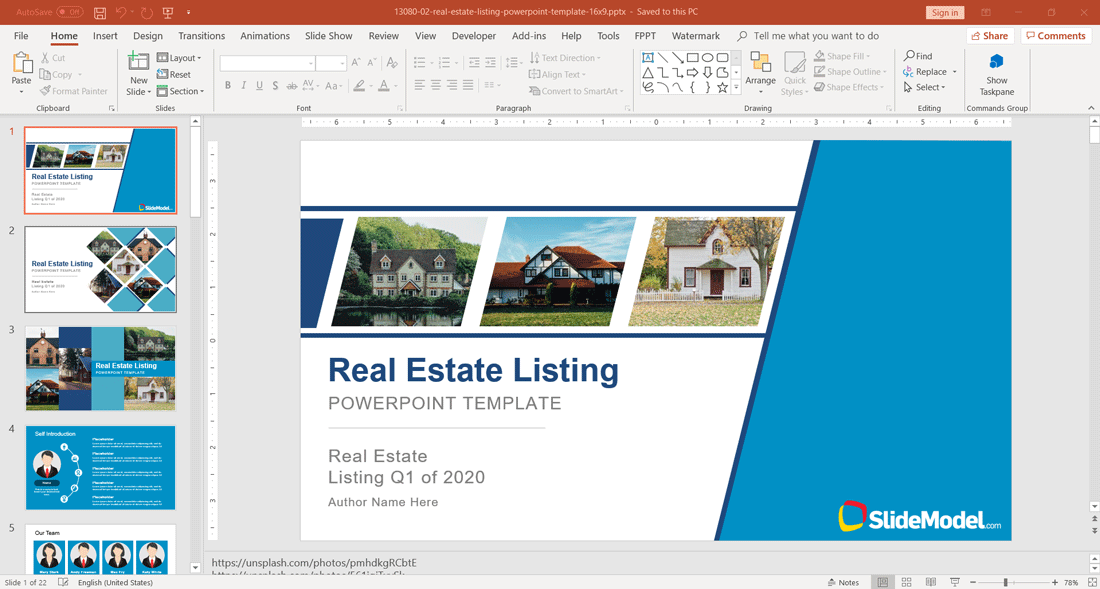Select slide 2 thumbnail
The width and height of the screenshot is (1100, 589).
100,269
